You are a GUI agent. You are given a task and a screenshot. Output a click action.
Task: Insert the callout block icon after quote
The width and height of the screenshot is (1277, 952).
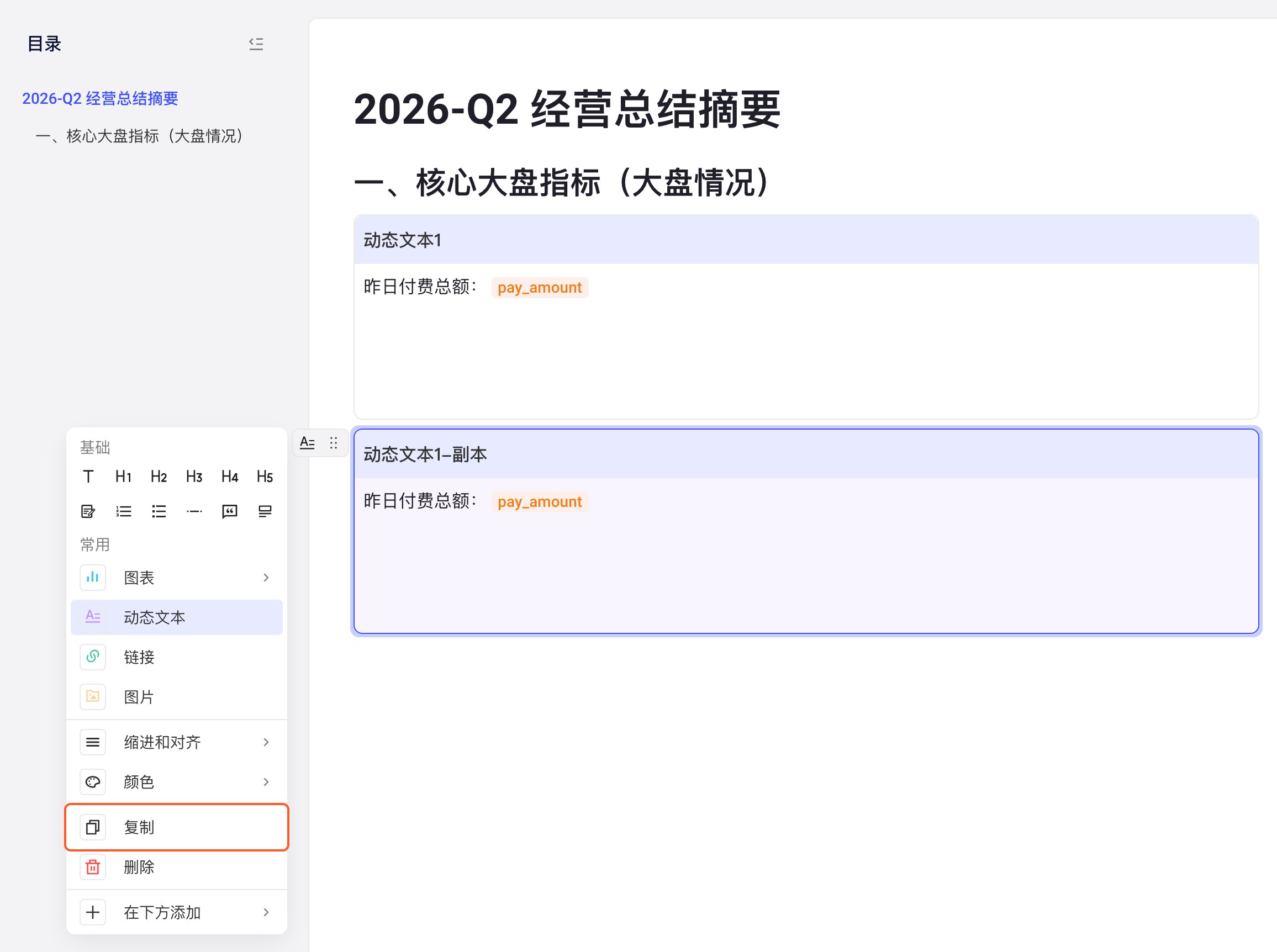(x=265, y=511)
